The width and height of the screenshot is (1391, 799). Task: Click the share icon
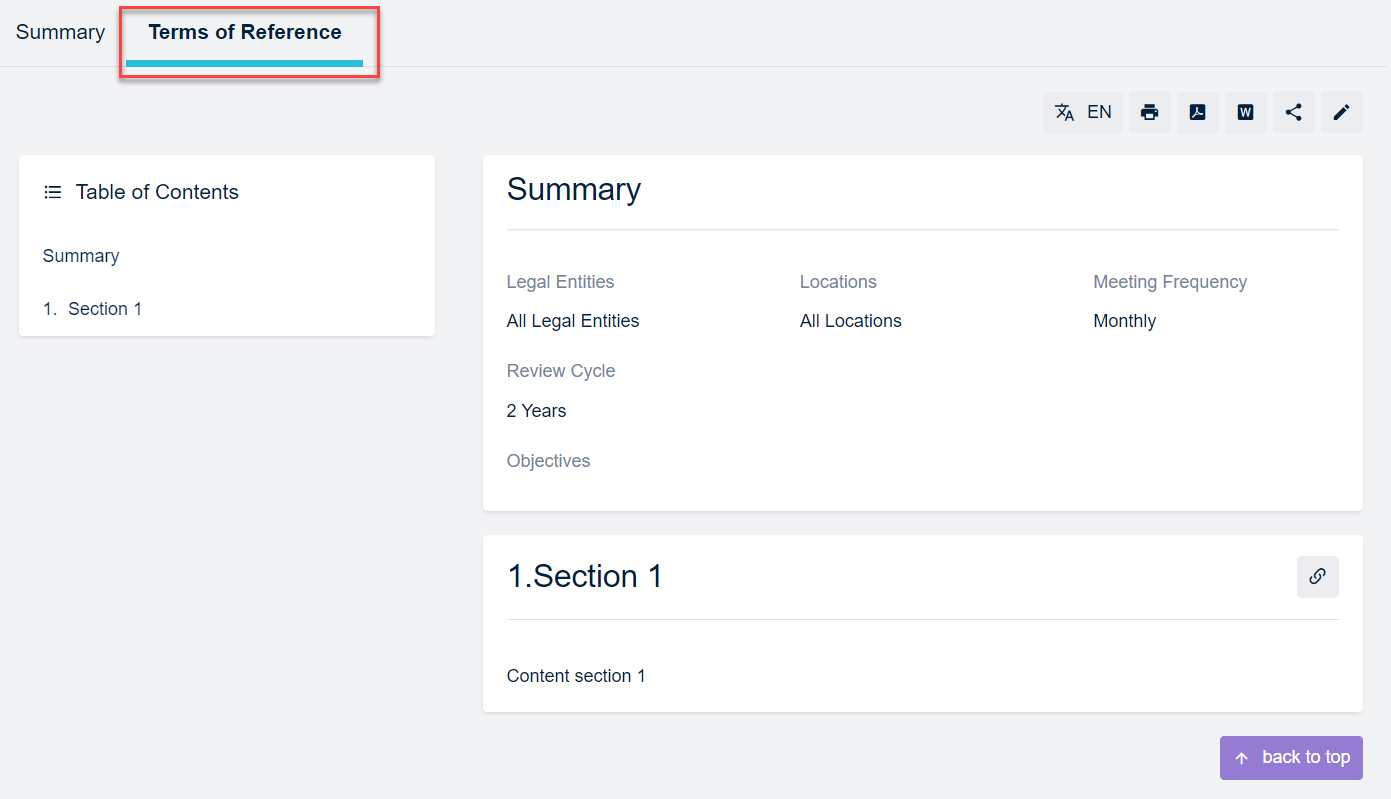pyautogui.click(x=1293, y=112)
